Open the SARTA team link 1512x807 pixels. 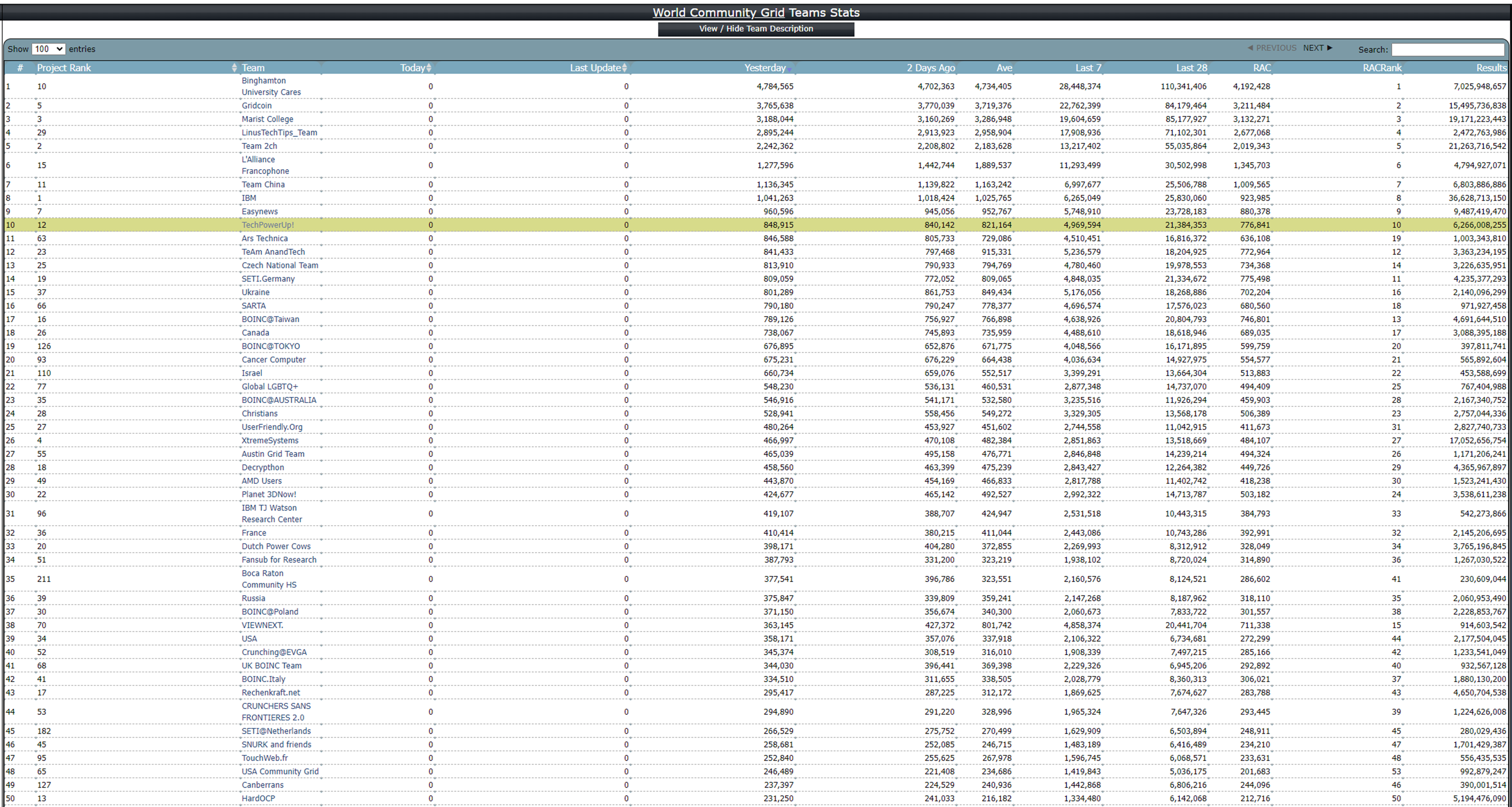(253, 306)
